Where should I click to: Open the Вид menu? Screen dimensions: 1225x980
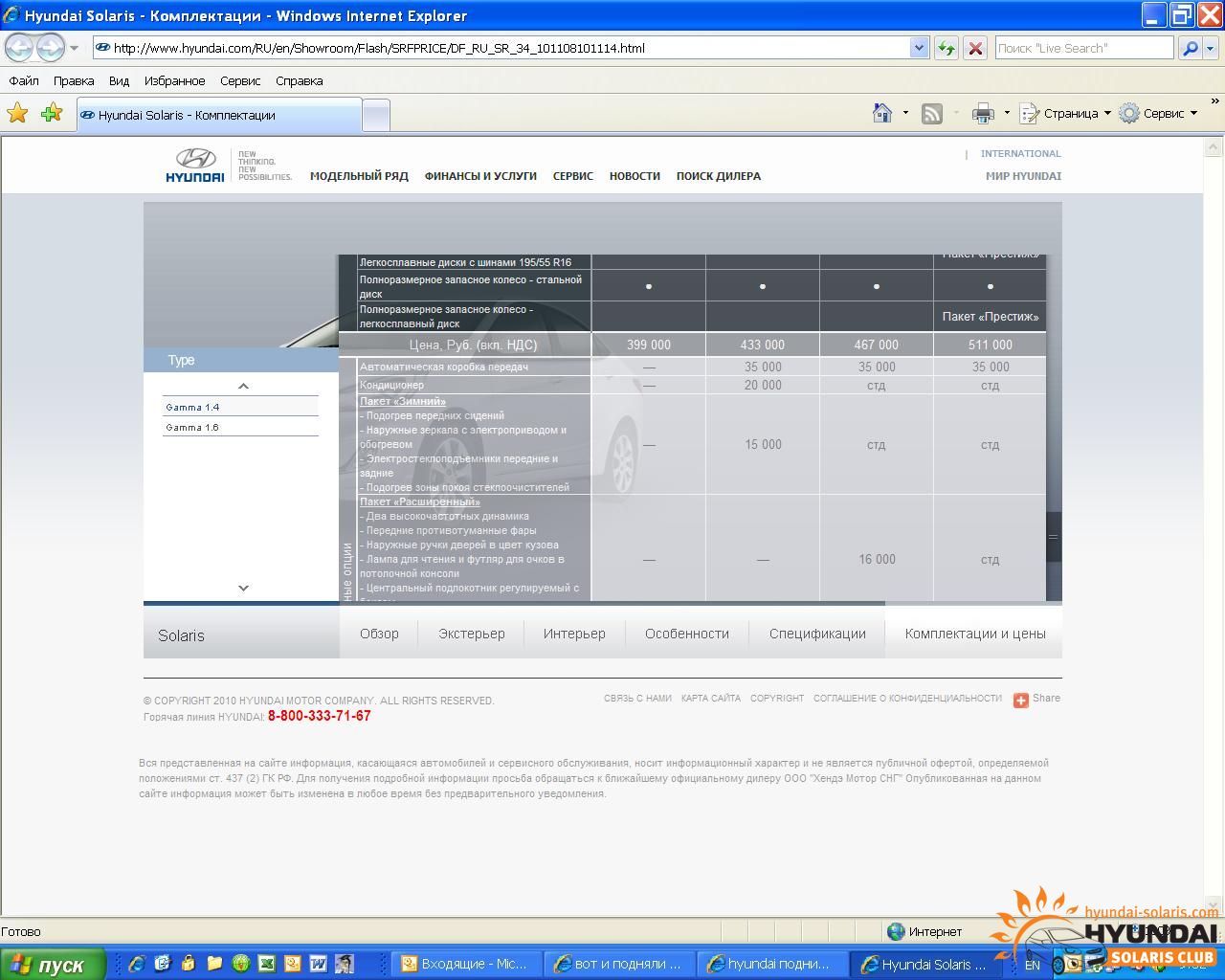pos(119,80)
